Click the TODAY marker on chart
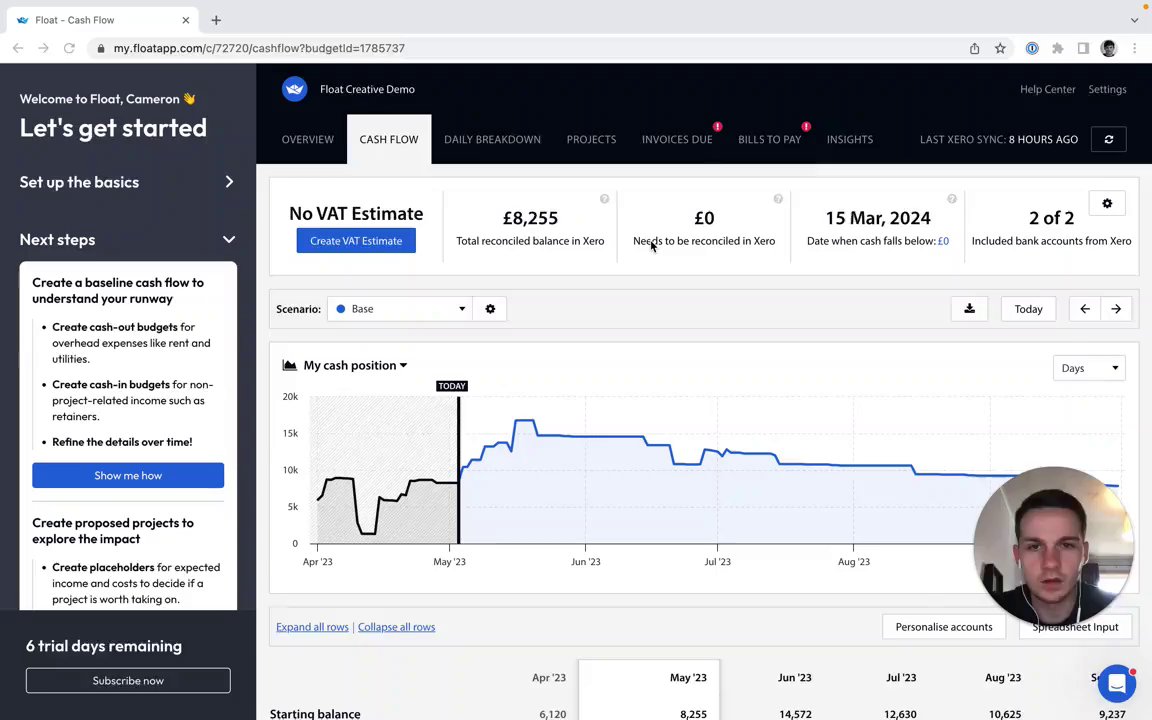1152x720 pixels. [452, 386]
